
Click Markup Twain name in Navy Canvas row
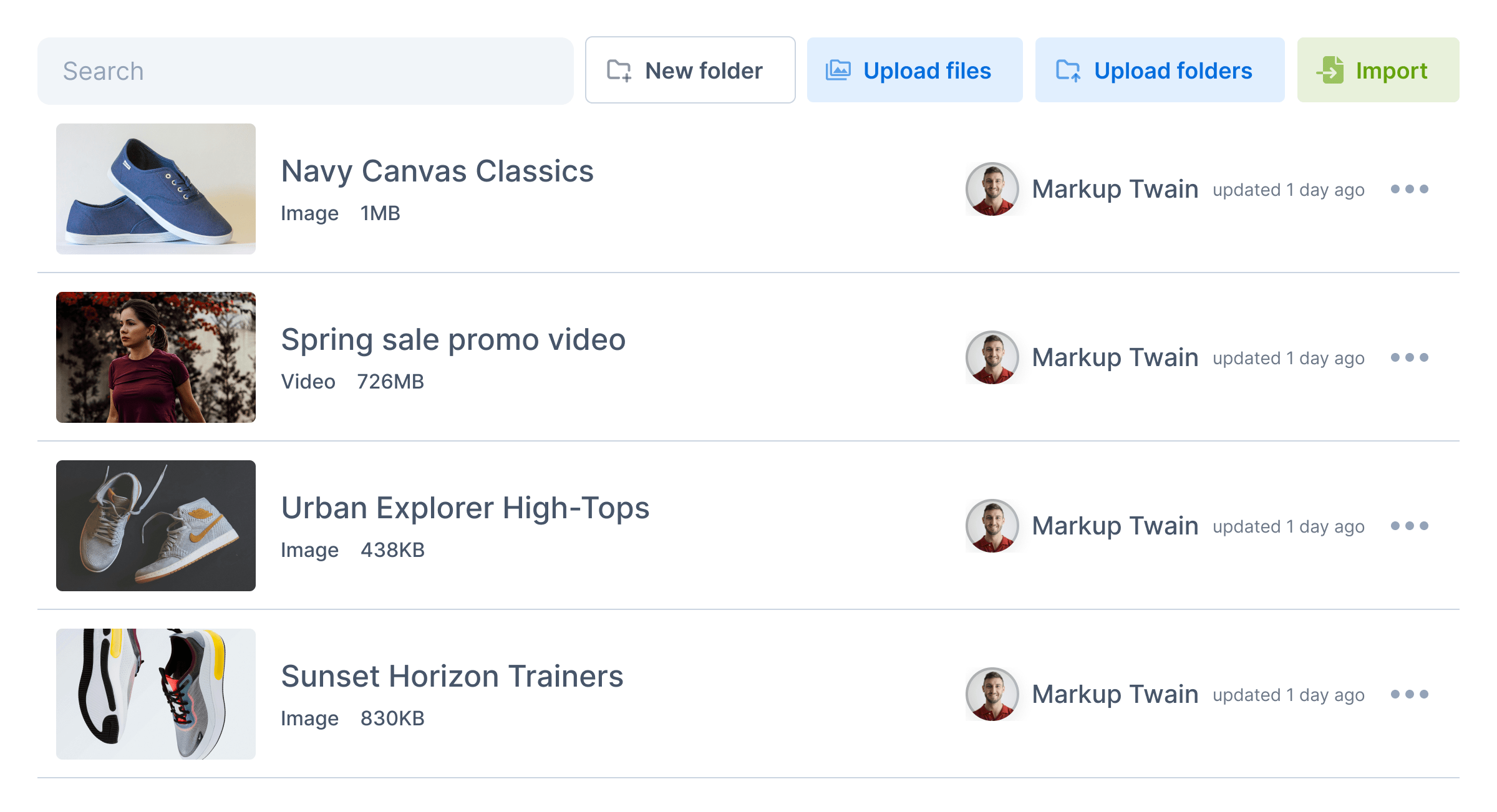(1115, 189)
